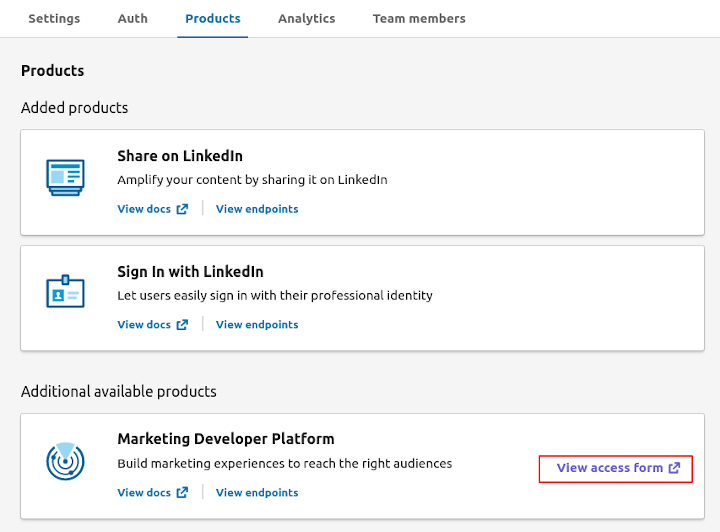Go to the Team members tab
720x532 pixels.
pos(419,19)
